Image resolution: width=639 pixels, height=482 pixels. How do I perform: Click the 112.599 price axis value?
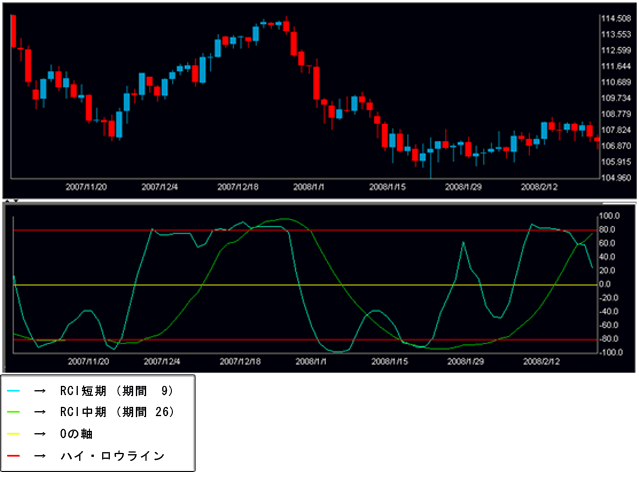(x=616, y=51)
